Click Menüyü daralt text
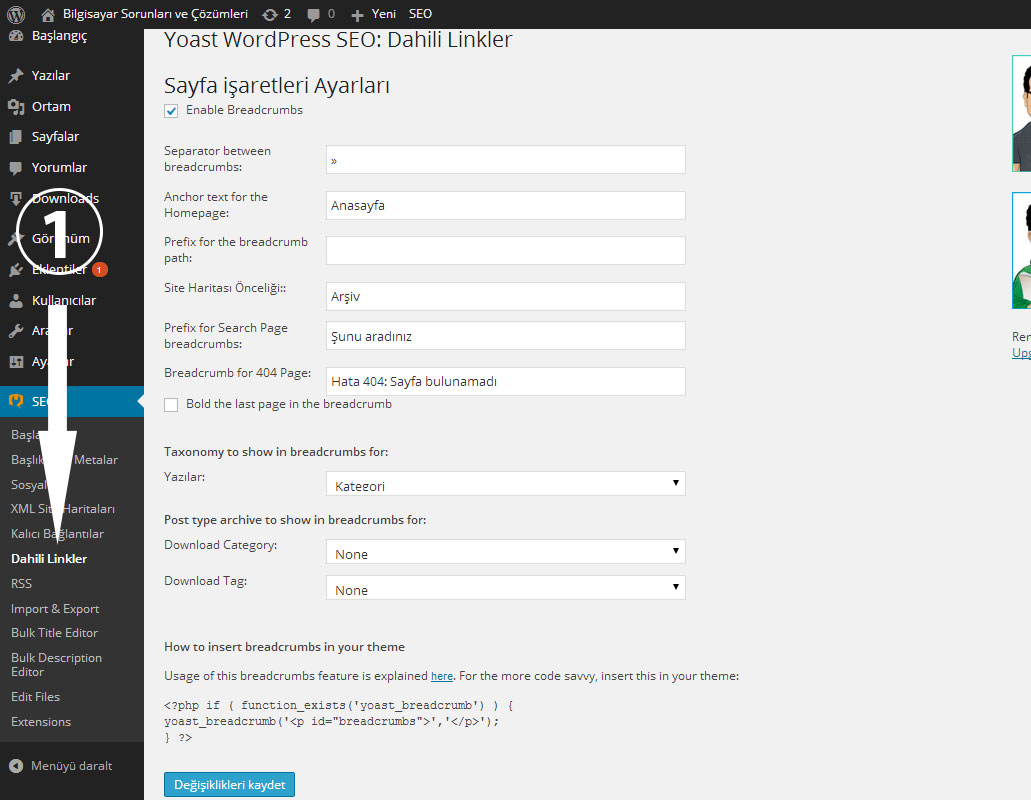The width and height of the screenshot is (1031, 800). point(72,766)
